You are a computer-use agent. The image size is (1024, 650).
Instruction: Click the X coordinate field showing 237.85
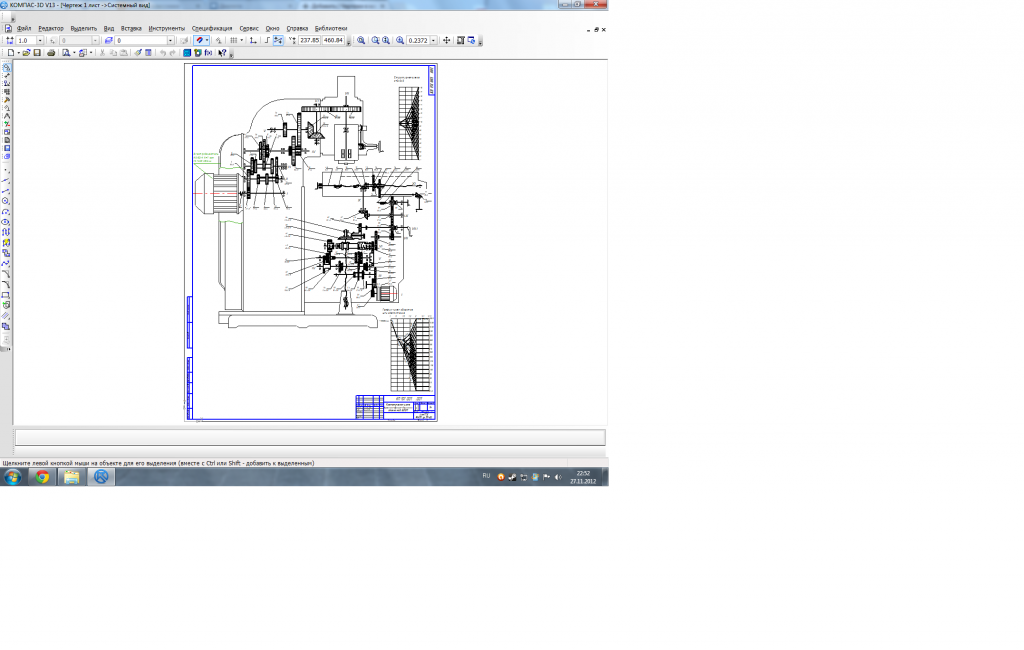pos(310,41)
